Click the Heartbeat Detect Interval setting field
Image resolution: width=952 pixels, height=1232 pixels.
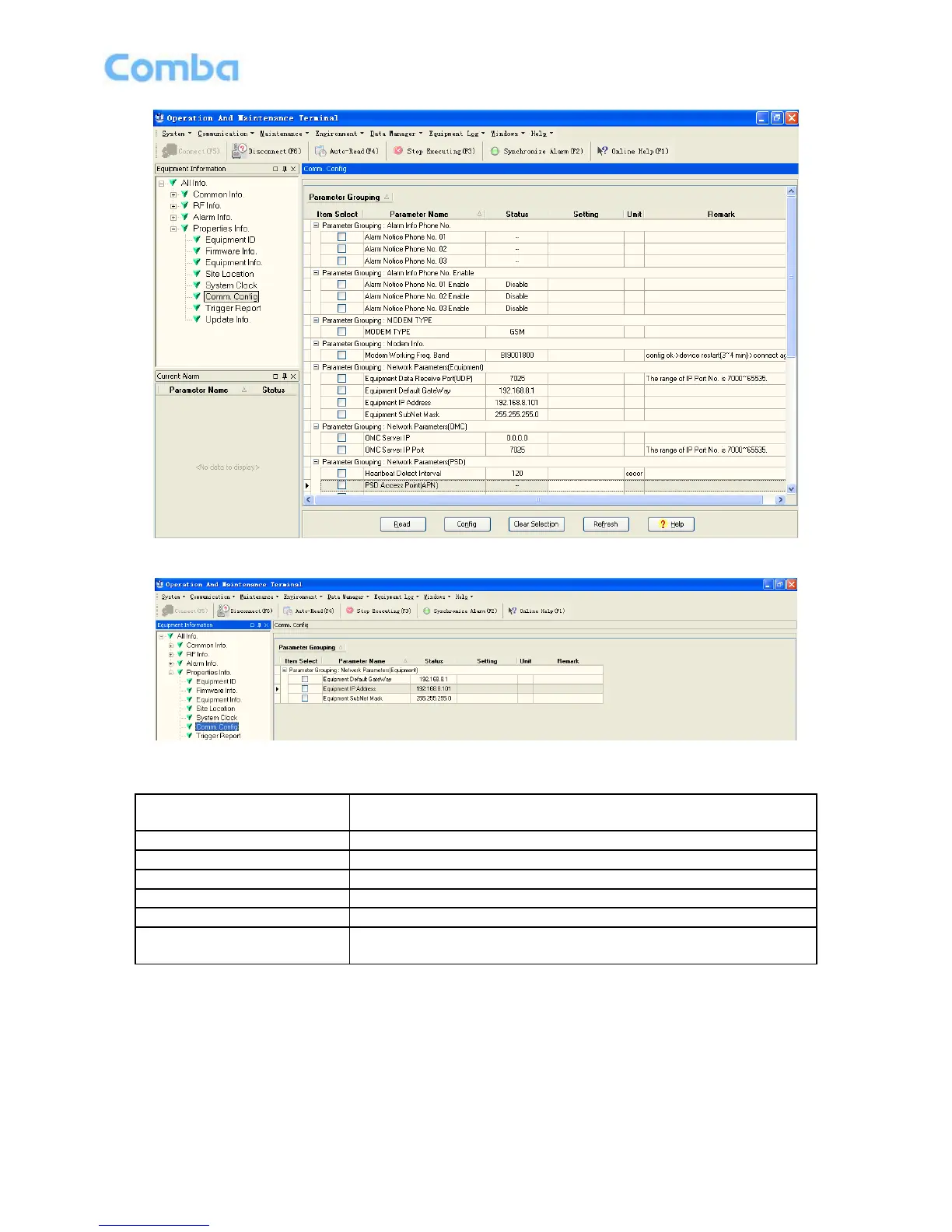pos(585,474)
